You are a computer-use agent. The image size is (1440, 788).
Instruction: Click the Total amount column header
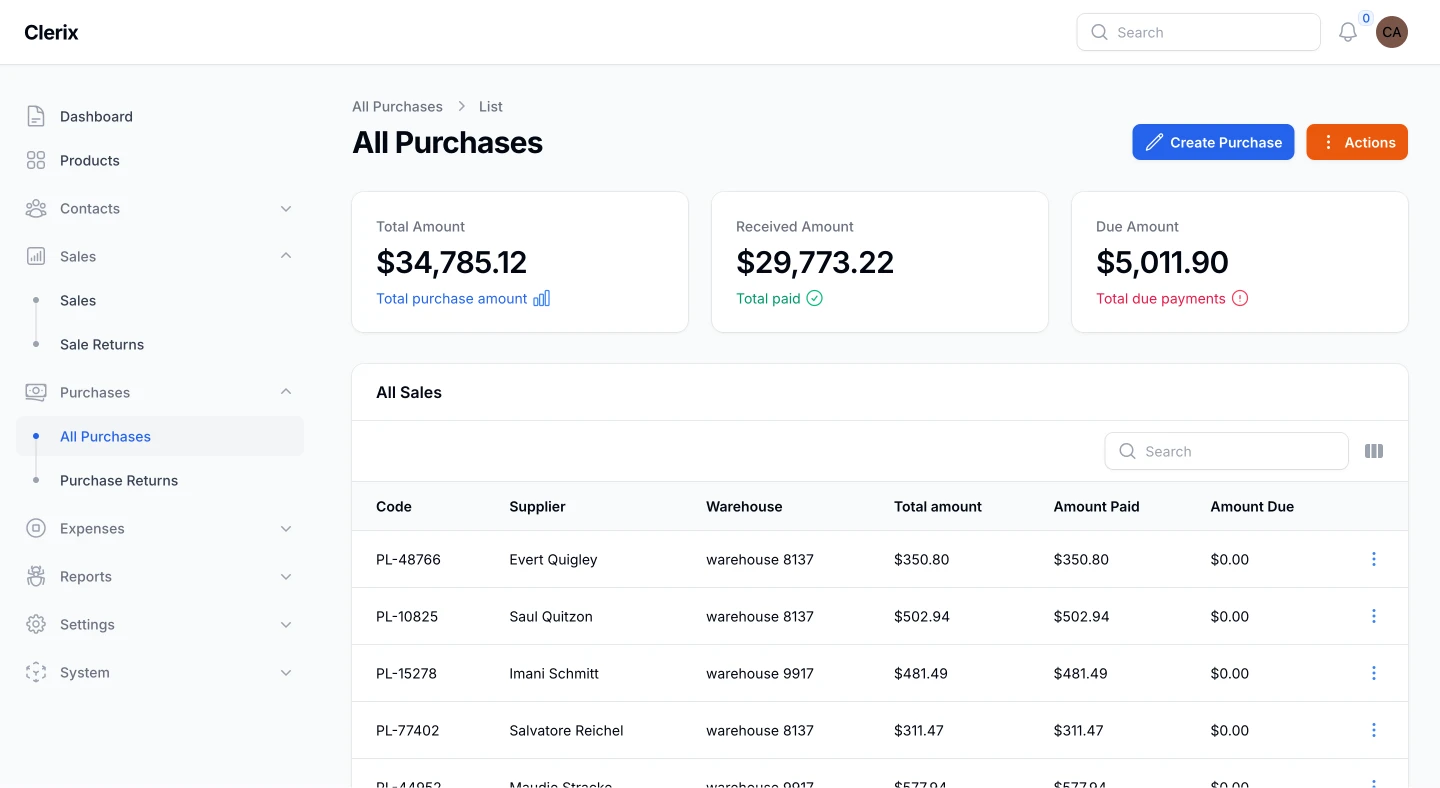[937, 506]
